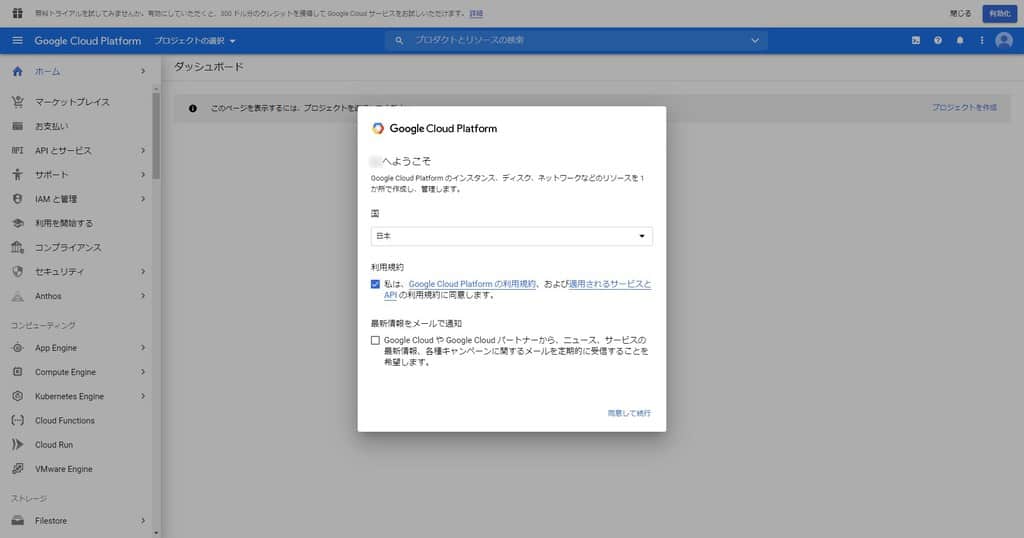Expand the プロジェクトの選択 project selector

(x=195, y=41)
